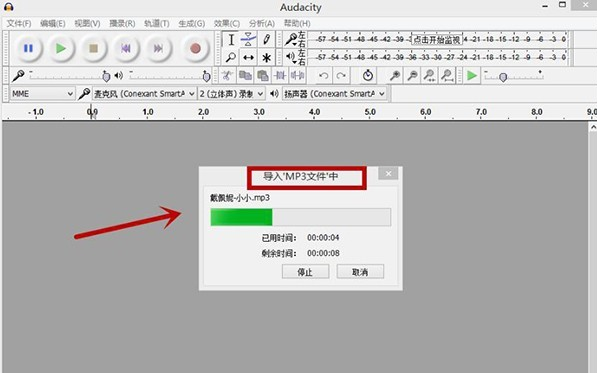597x373 pixels.
Task: Open the MME audio host dropdown
Action: pos(42,94)
